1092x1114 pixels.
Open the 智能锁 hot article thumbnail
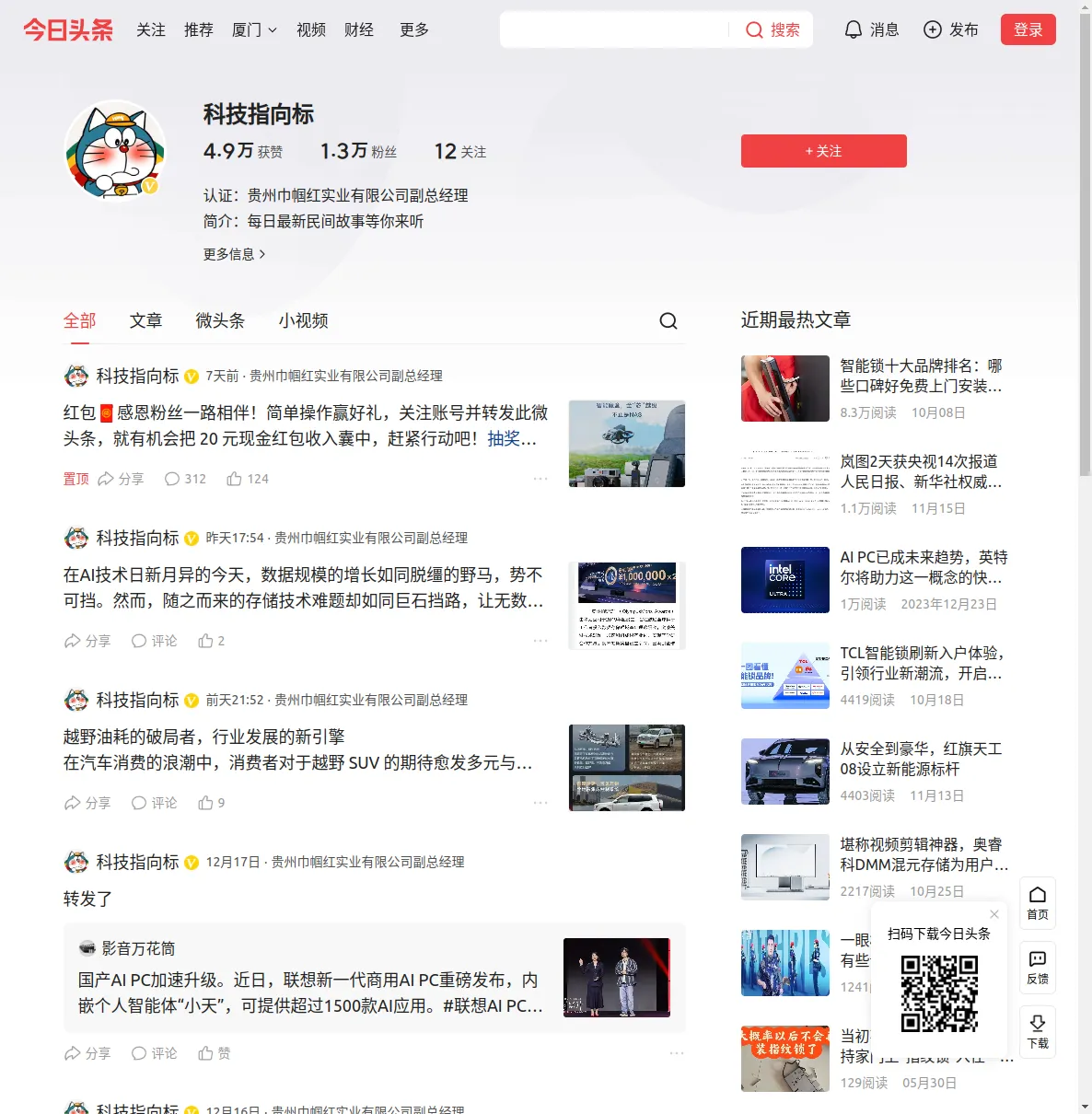(x=785, y=389)
